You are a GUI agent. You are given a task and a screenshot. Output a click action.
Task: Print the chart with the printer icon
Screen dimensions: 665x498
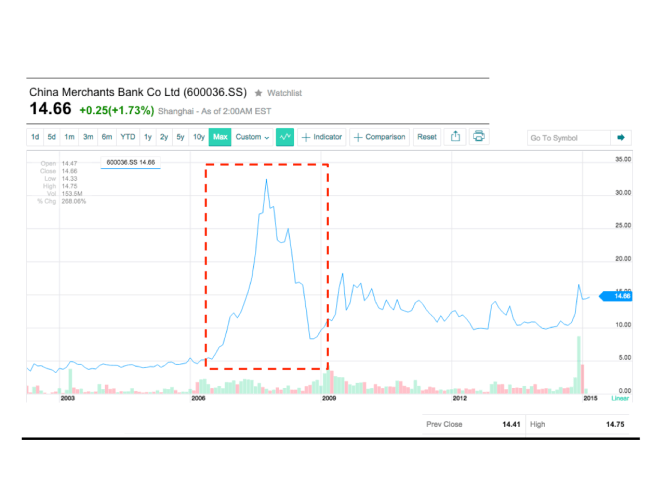coord(479,137)
